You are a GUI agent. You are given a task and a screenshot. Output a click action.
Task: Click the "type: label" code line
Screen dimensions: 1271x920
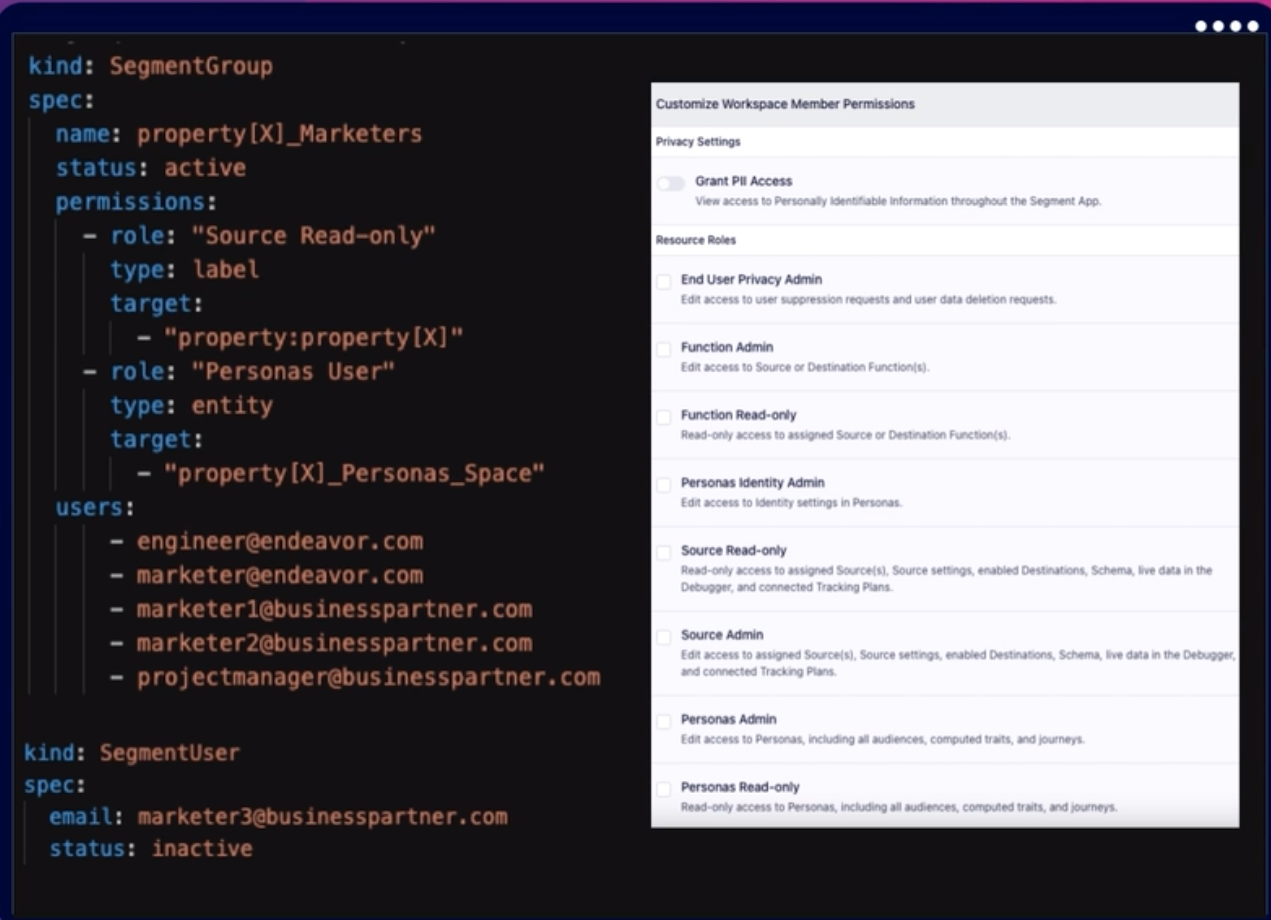tap(185, 270)
